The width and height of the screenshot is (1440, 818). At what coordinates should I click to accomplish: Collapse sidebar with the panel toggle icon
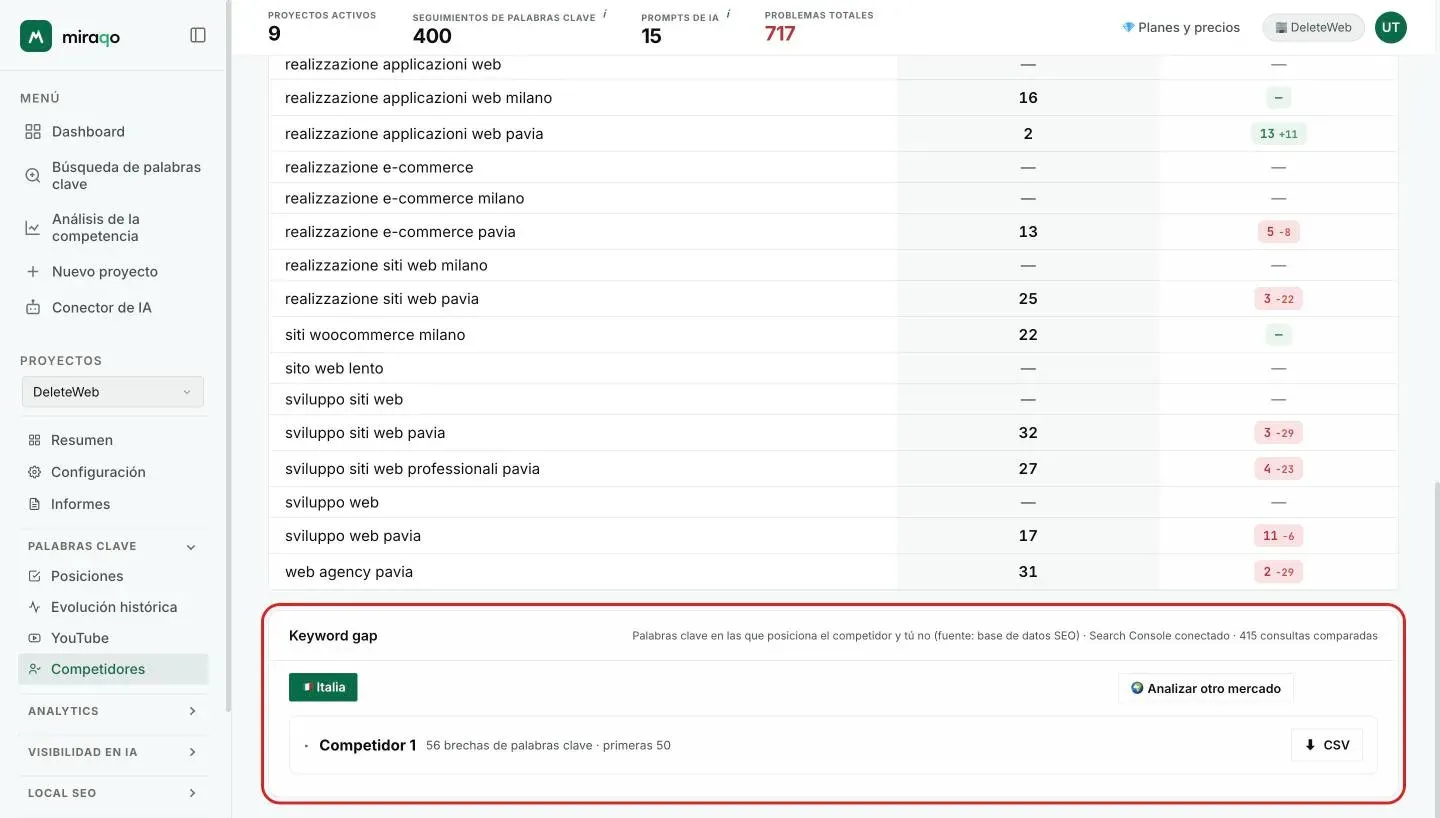coord(198,35)
